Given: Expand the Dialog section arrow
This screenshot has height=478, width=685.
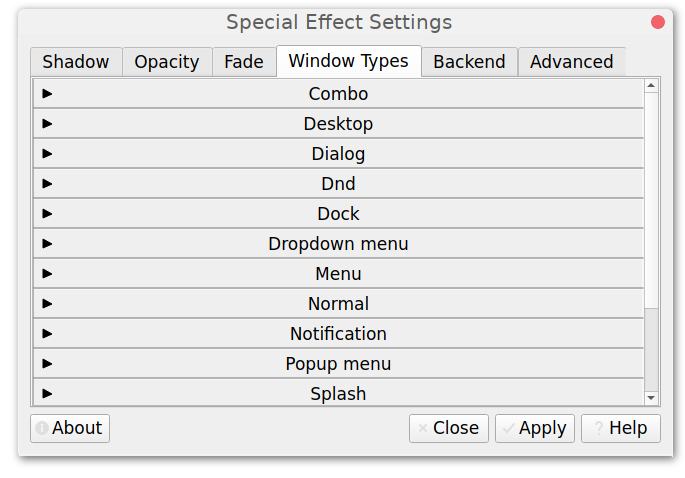Looking at the screenshot, I should (x=47, y=154).
